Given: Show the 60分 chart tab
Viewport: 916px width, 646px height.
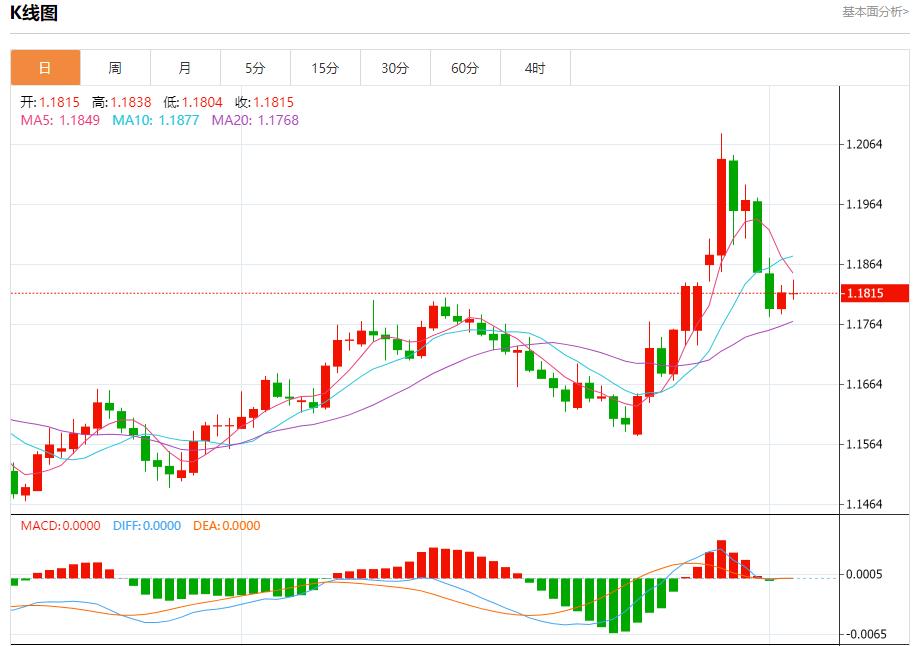Looking at the screenshot, I should tap(465, 68).
